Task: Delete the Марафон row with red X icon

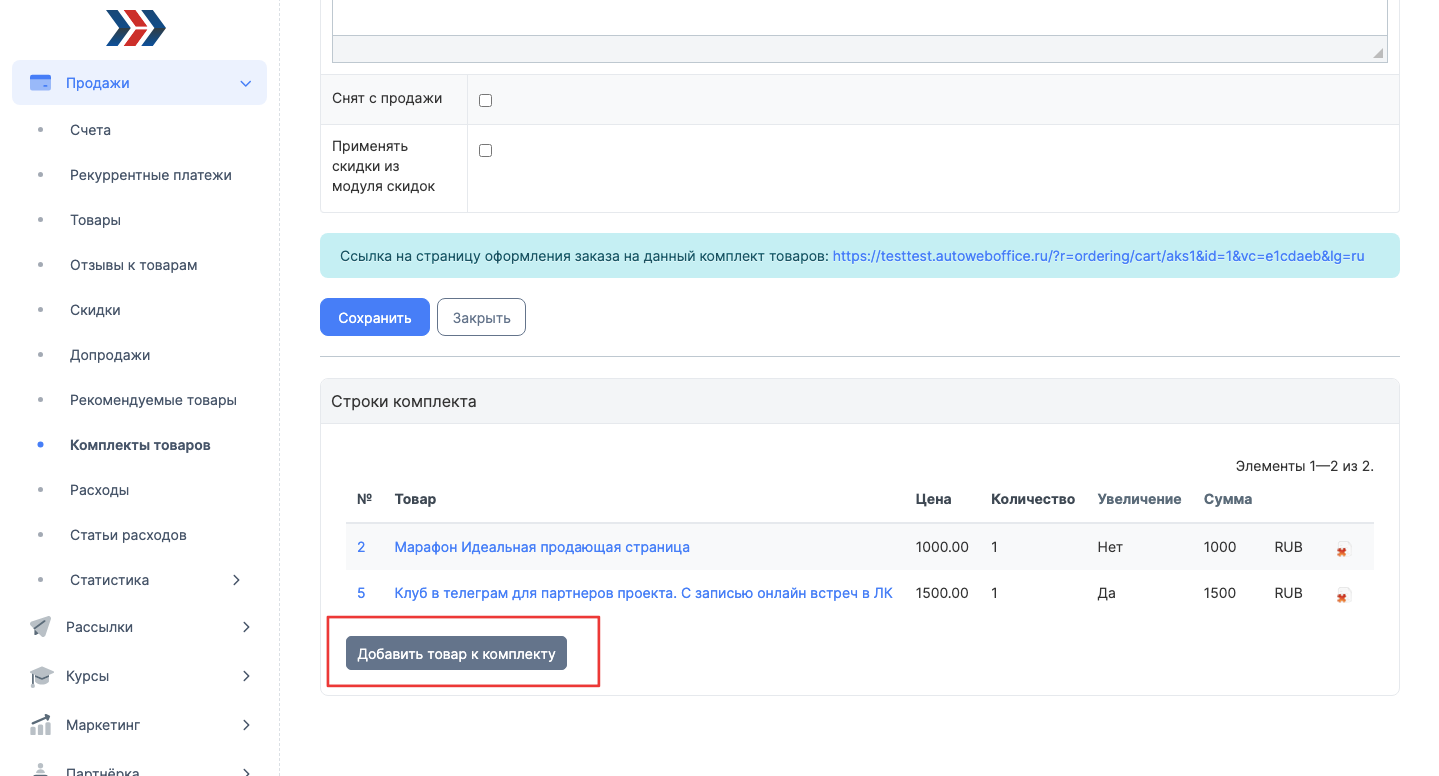Action: pos(1343,549)
